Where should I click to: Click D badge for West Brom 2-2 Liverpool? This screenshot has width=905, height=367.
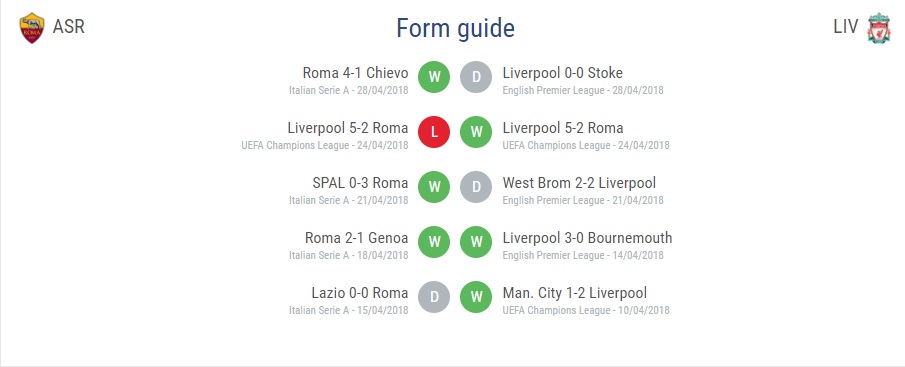tap(476, 187)
